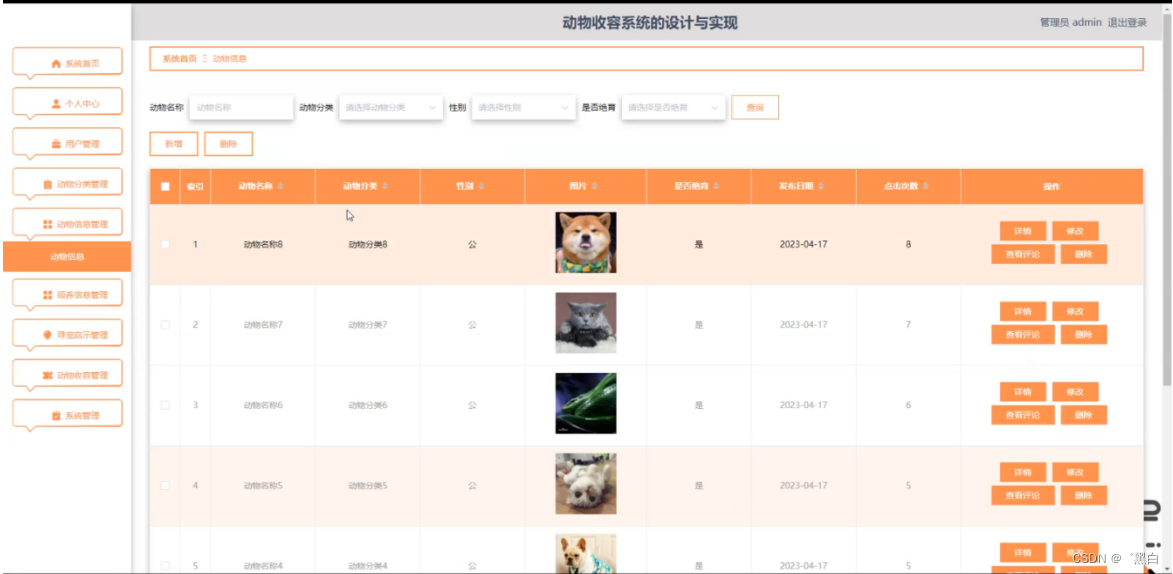This screenshot has width=1173, height=574.
Task: Toggle the select-all checkbox in table header
Action: pos(165,186)
